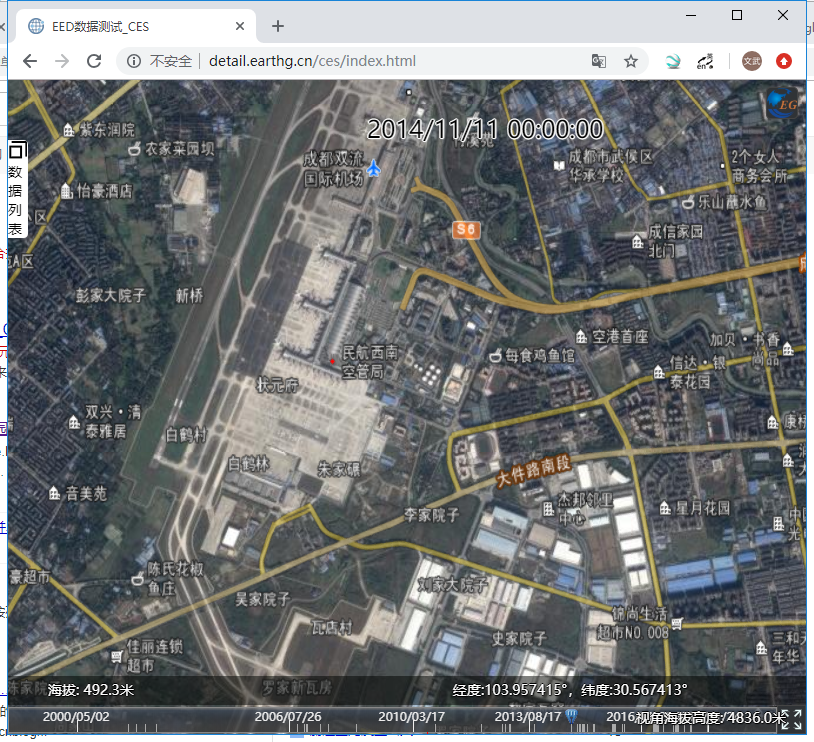Expand the 数据列表 side panel
This screenshot has height=742, width=814.
pos(16,190)
